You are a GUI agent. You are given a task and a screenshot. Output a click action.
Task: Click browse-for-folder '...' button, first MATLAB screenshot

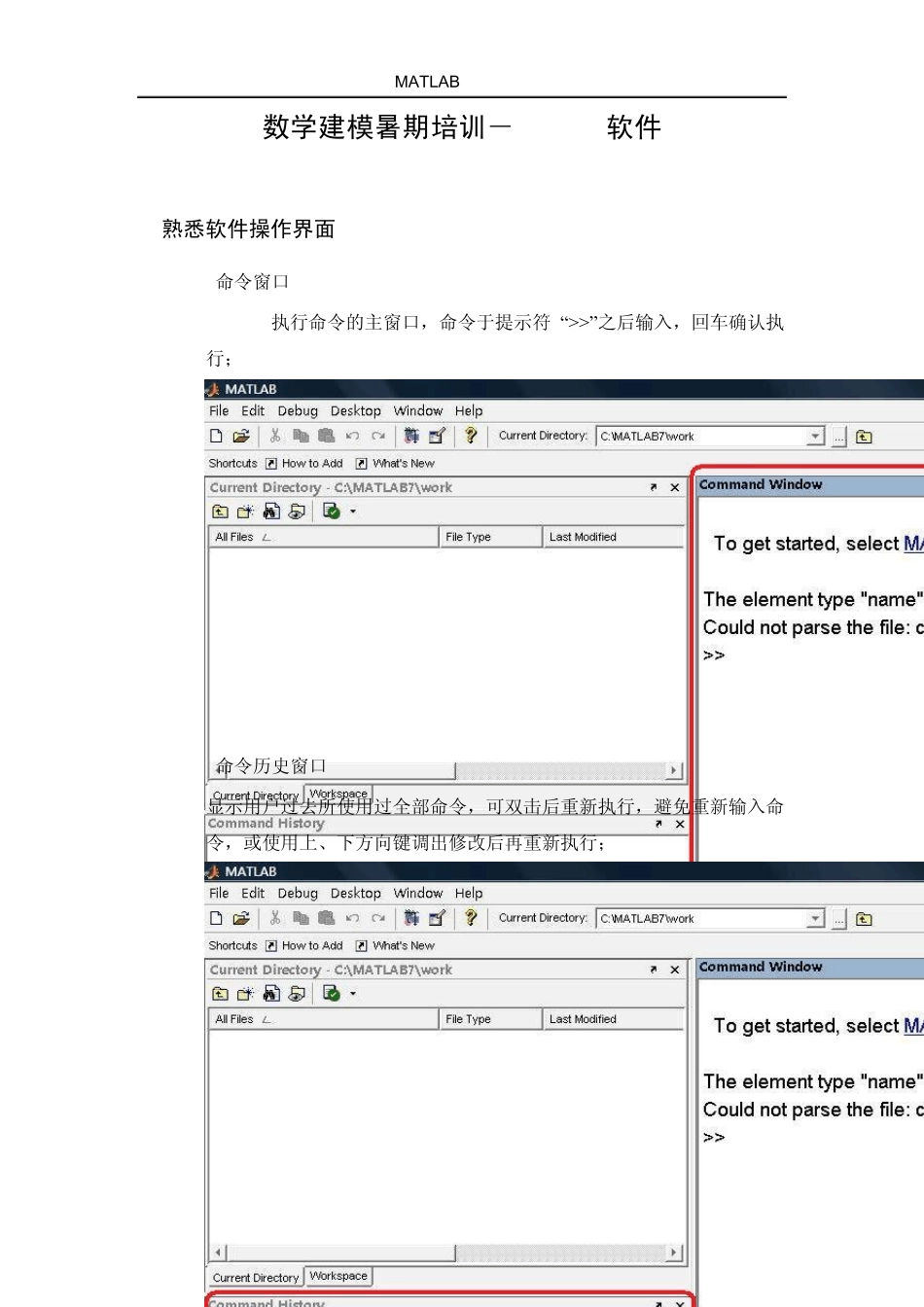pyautogui.click(x=839, y=438)
